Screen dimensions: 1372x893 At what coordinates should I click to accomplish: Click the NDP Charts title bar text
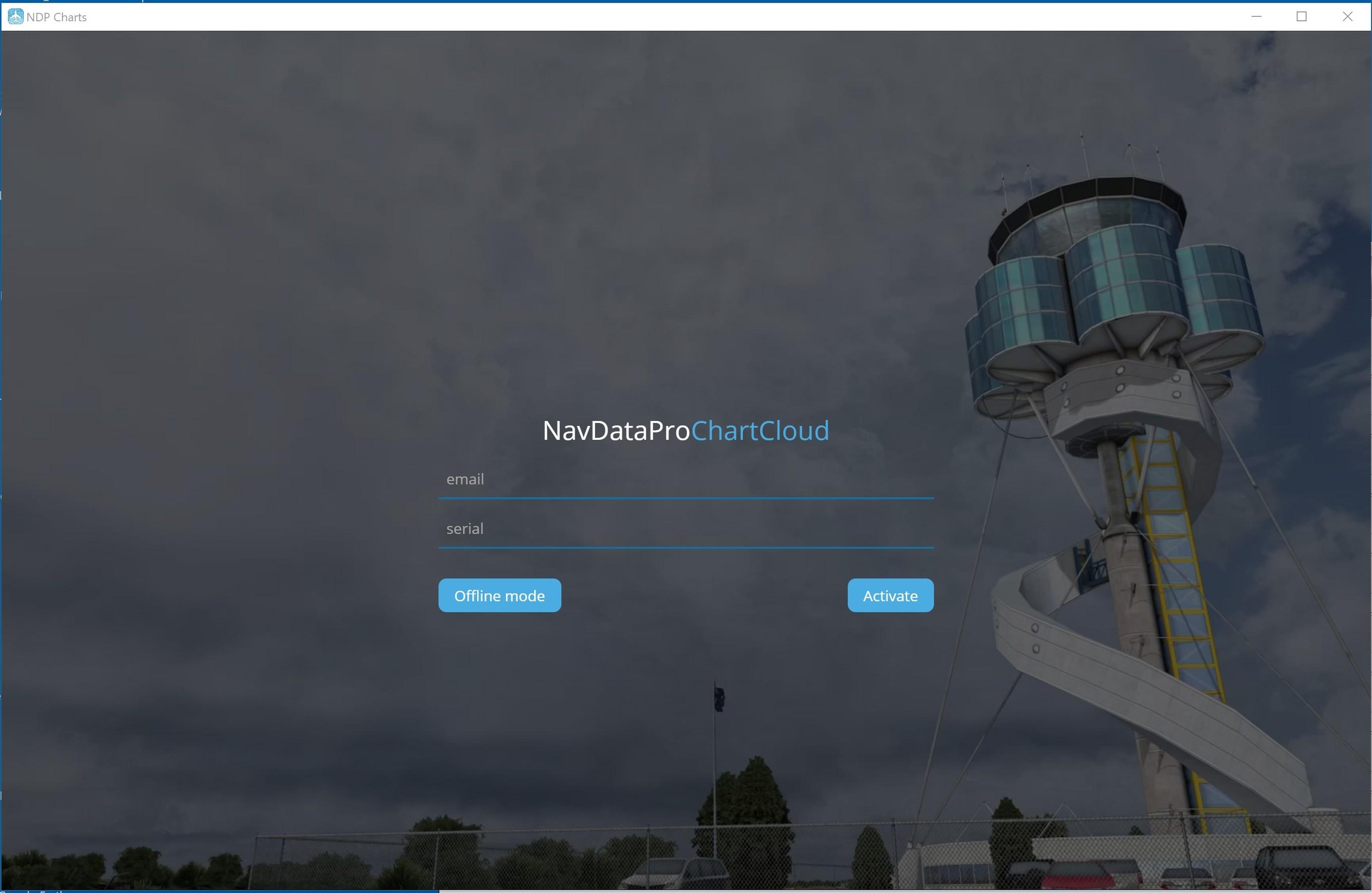56,17
